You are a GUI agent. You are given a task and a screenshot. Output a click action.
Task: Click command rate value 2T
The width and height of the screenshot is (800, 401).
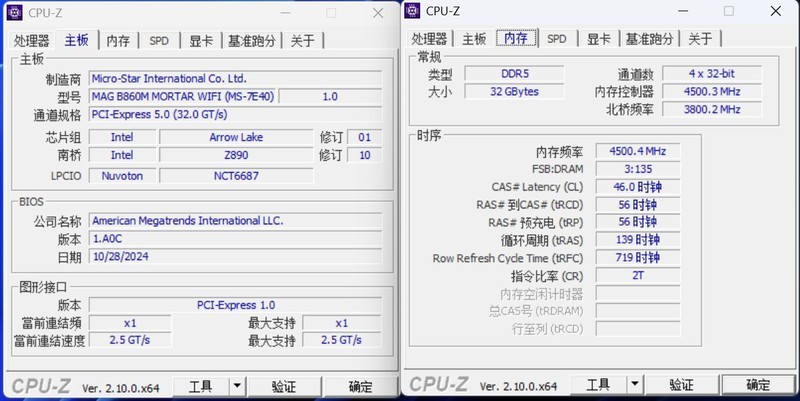(x=638, y=276)
